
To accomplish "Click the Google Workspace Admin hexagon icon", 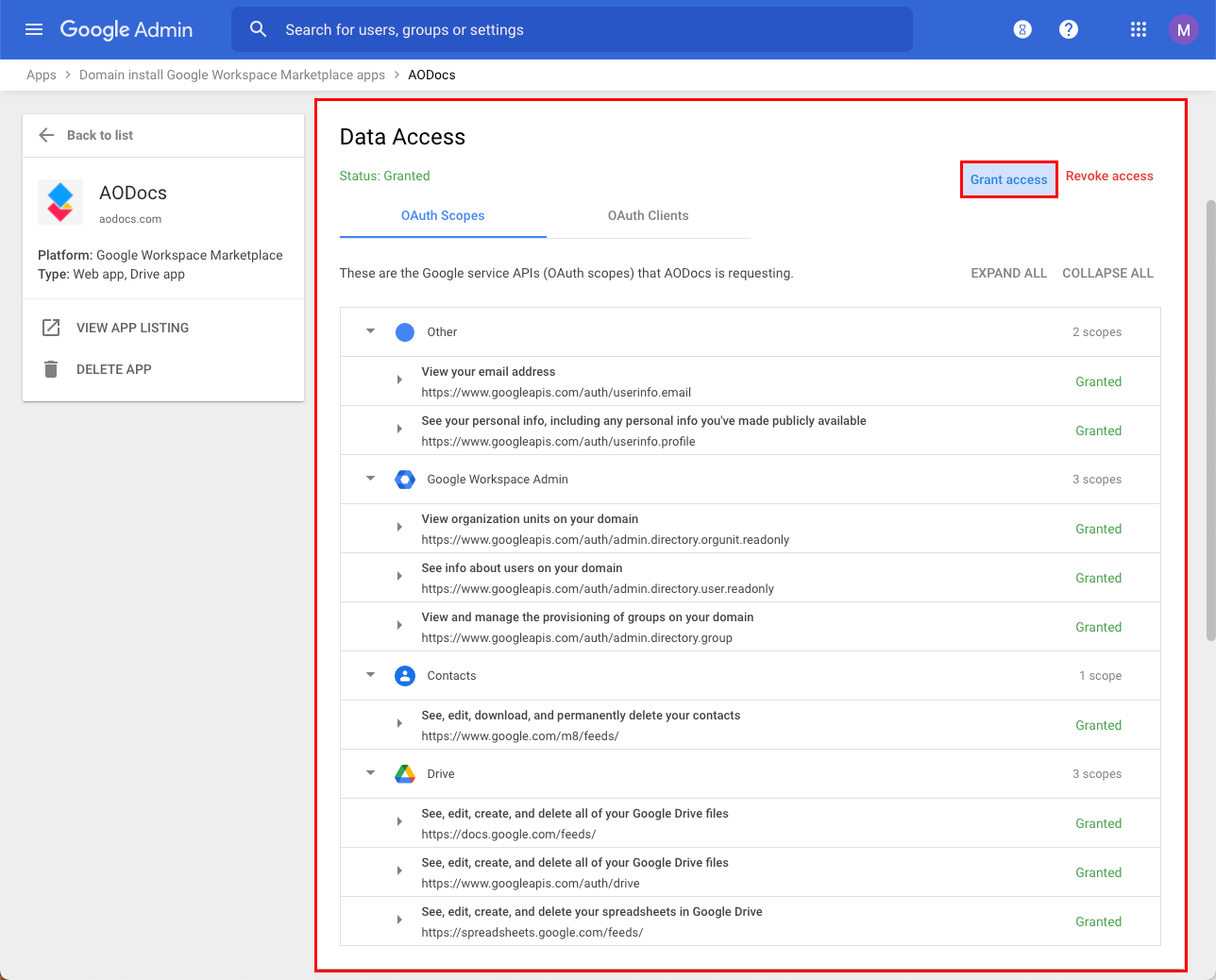I will coord(405,480).
